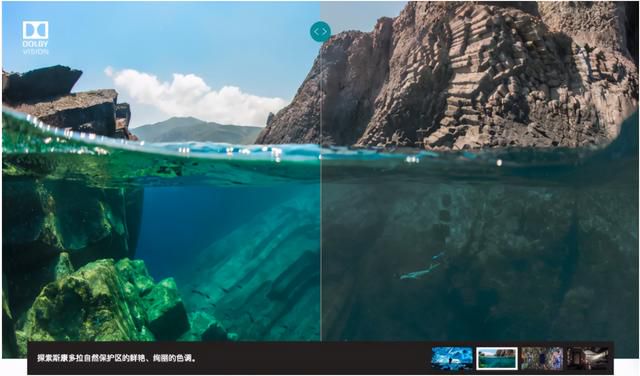This screenshot has height=376, width=640.
Task: Select the blue ice cave thumbnail
Action: tap(452, 358)
